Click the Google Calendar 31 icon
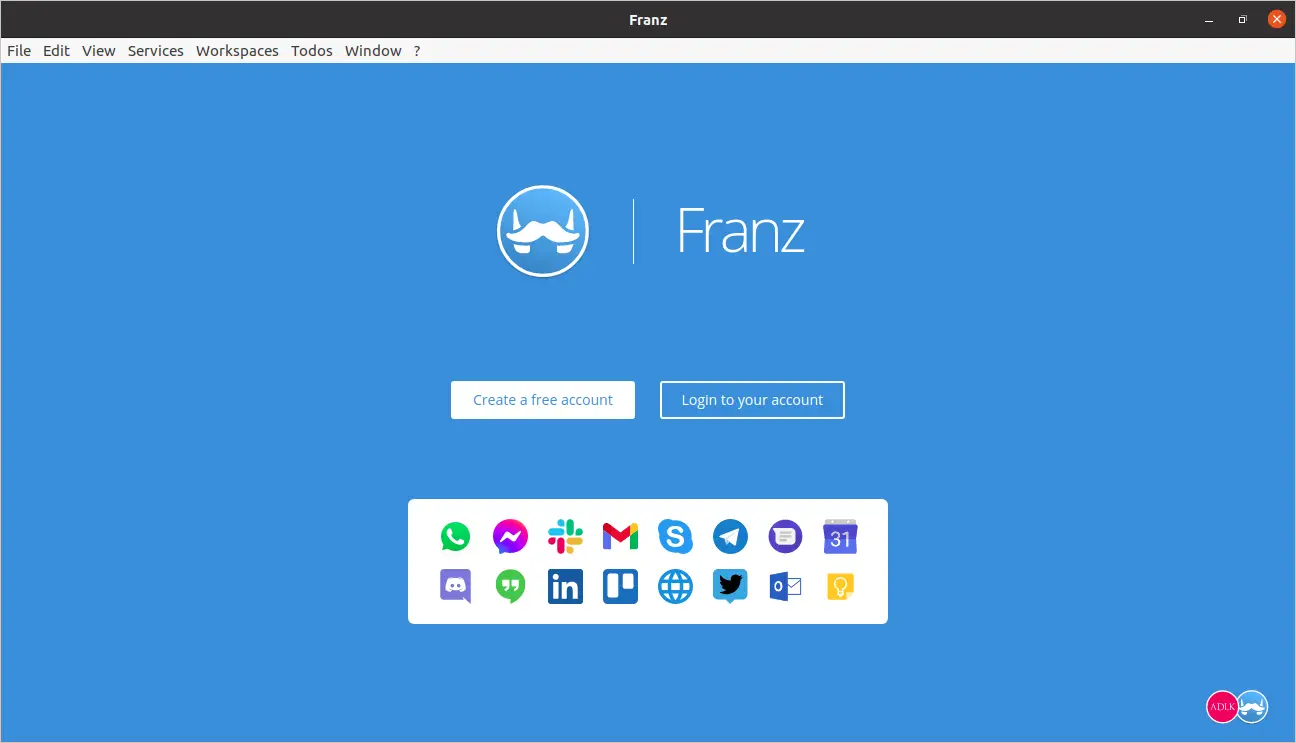This screenshot has width=1296, height=743. point(840,537)
